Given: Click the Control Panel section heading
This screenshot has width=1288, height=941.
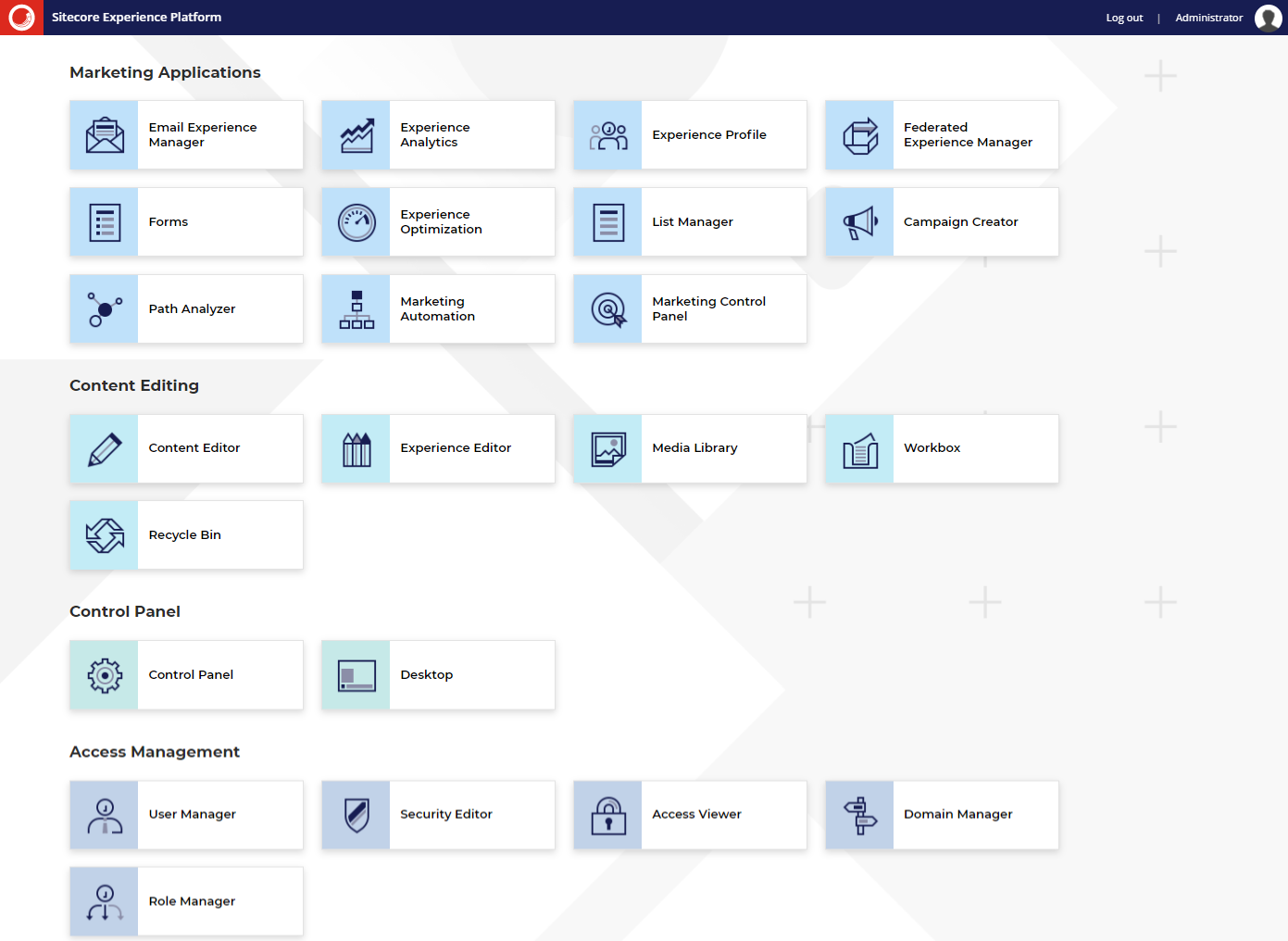Looking at the screenshot, I should click(125, 611).
